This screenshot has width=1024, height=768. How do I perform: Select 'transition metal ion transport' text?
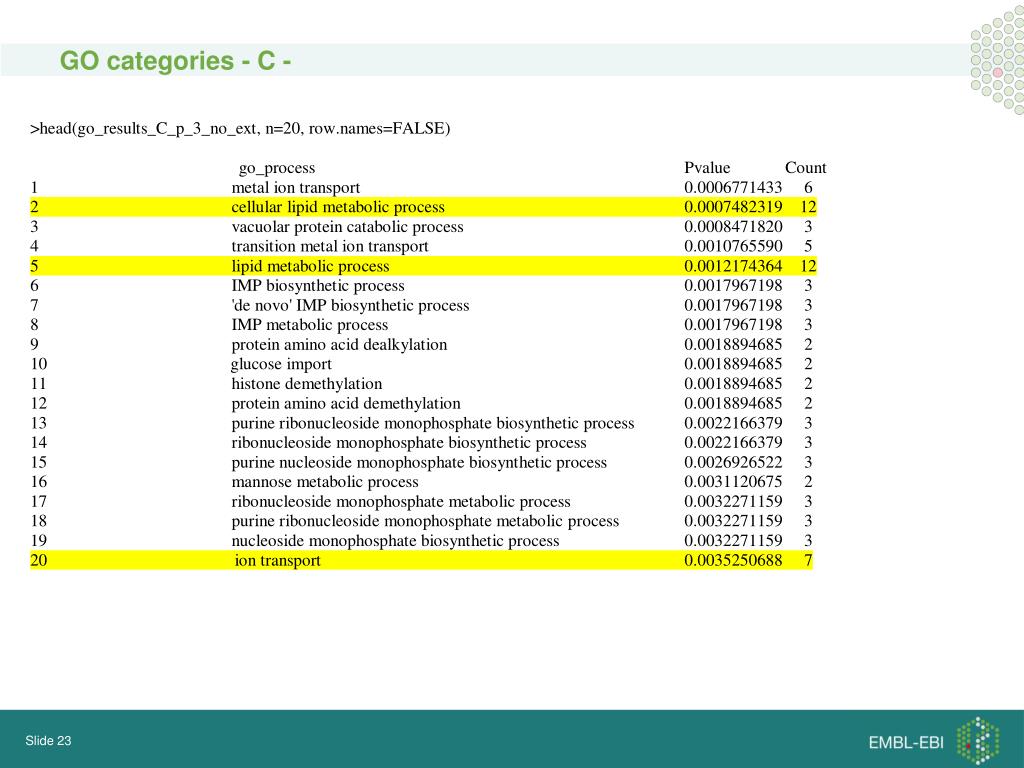click(330, 246)
